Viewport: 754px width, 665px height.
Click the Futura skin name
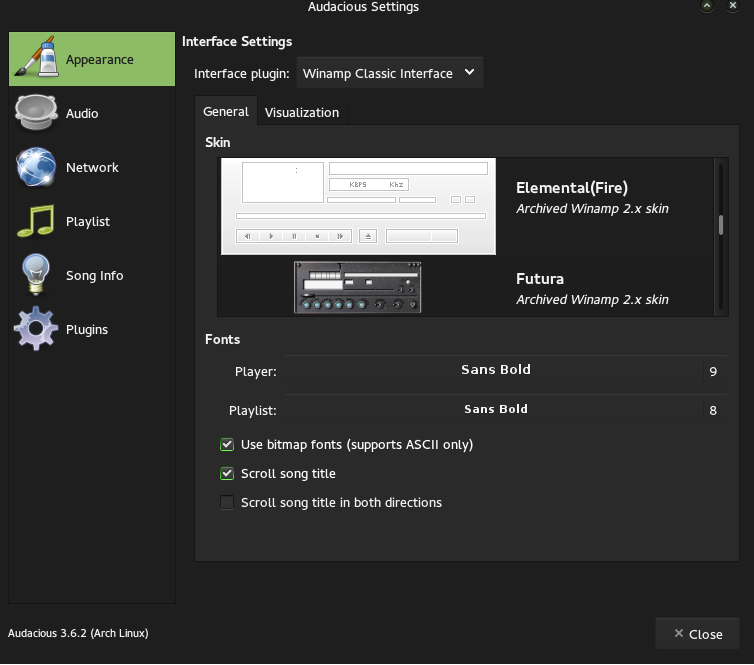coord(540,279)
